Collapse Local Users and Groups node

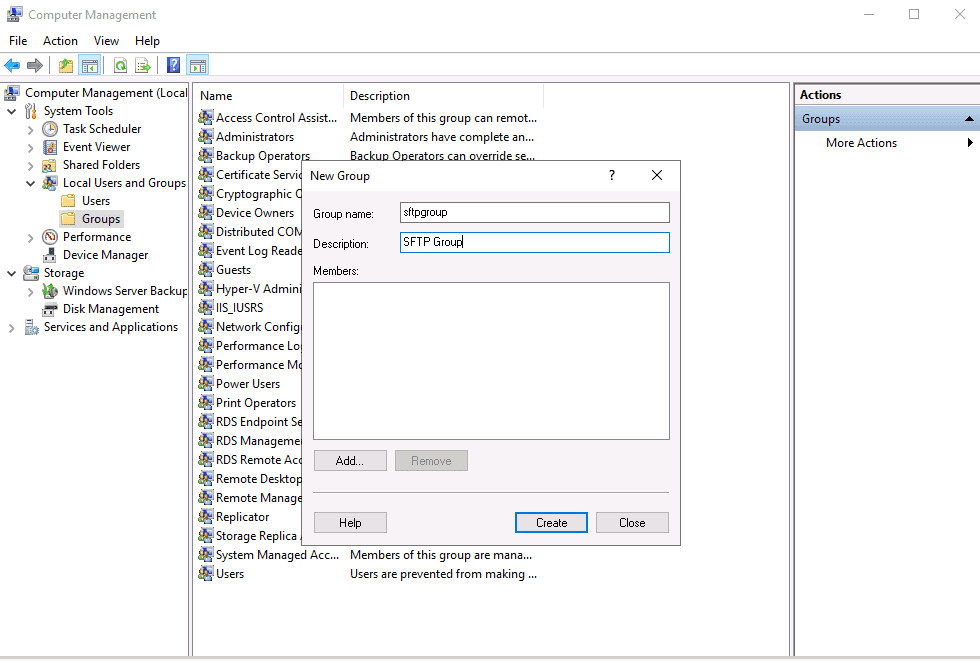[x=31, y=183]
